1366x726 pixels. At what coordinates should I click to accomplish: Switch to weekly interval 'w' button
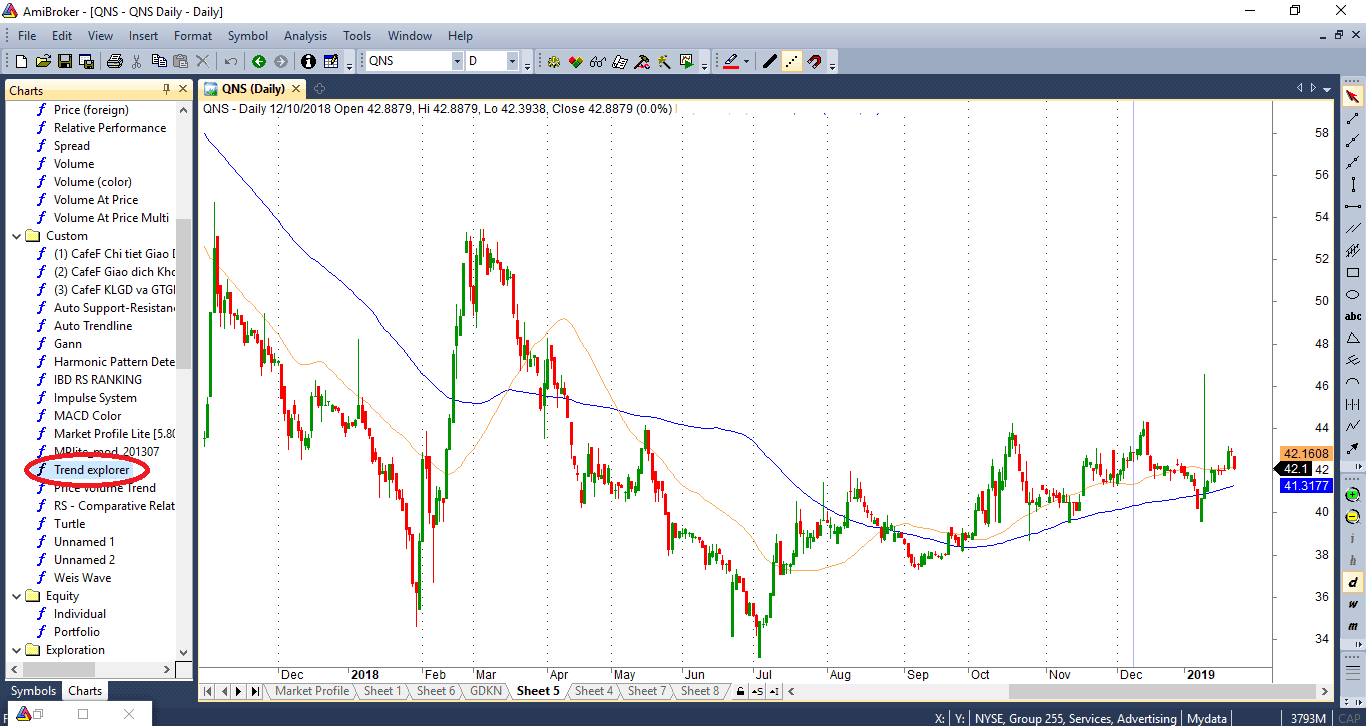tap(1353, 604)
